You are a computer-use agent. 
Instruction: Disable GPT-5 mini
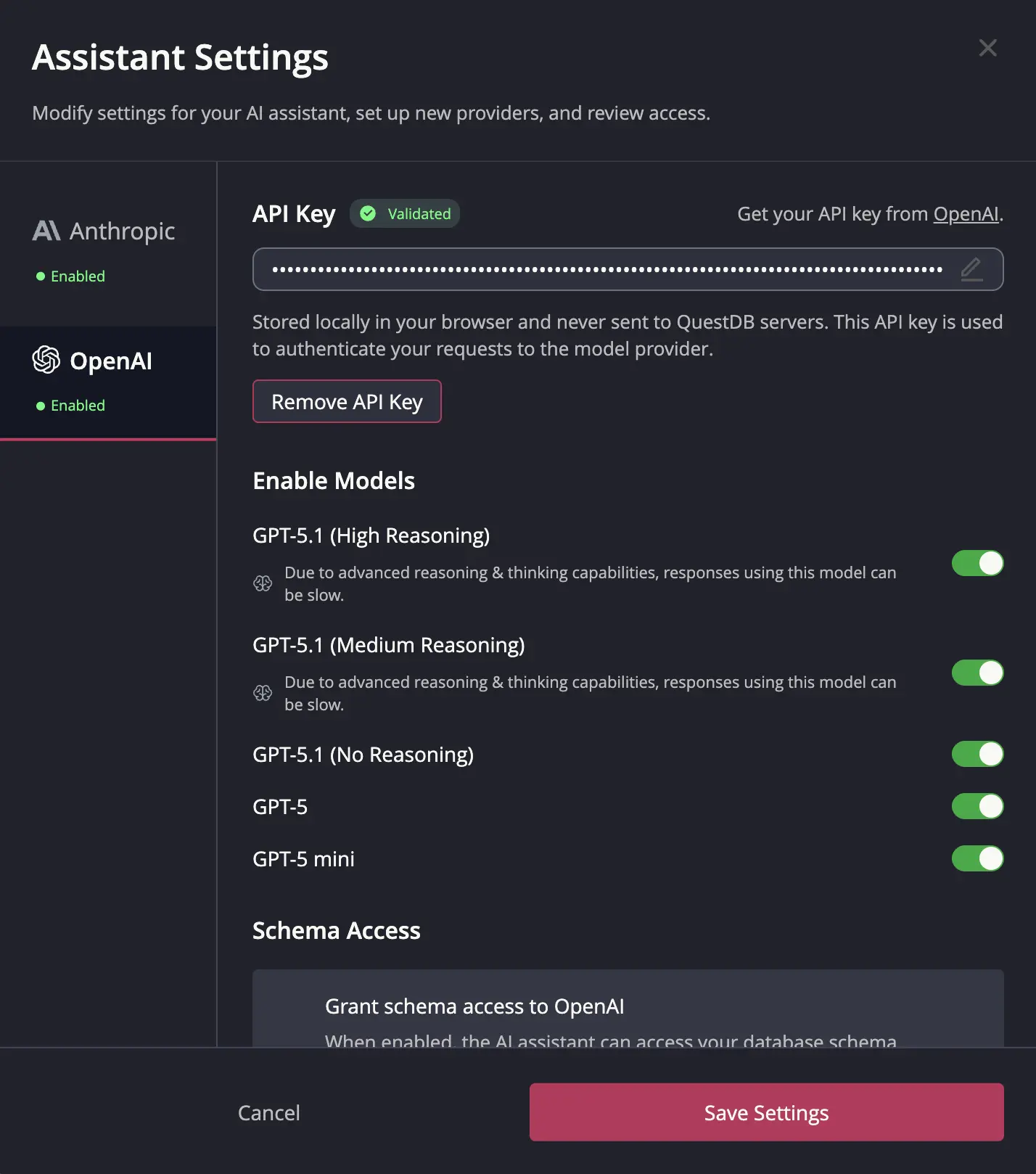[977, 858]
